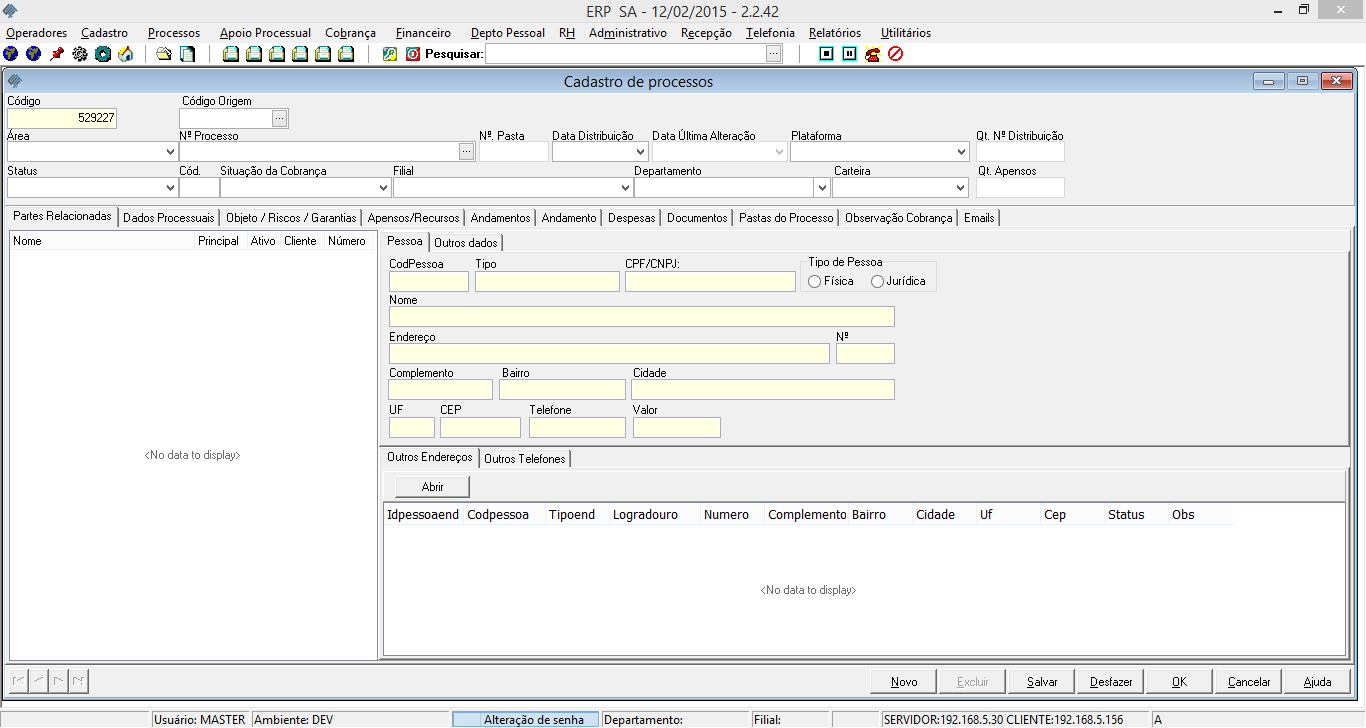Screen dimensions: 1366x728
Task: Click the red prohibited circle toolbar icon
Action: click(895, 54)
